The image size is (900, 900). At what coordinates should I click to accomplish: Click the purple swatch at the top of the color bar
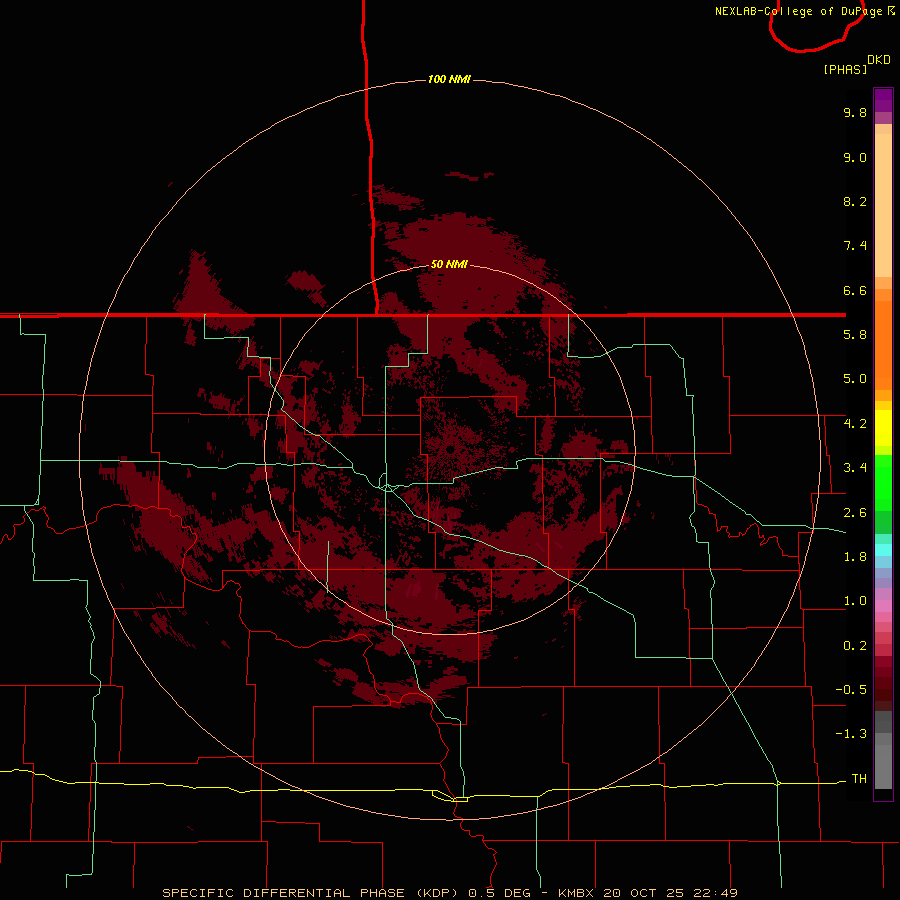tap(883, 100)
